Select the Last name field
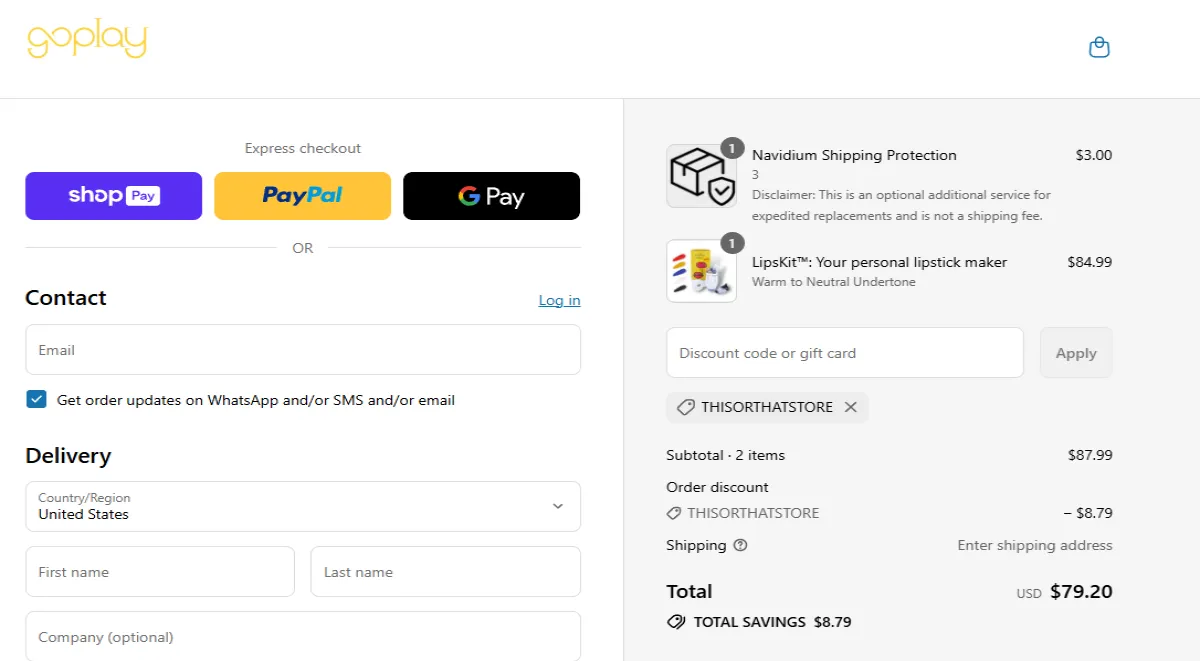Viewport: 1200px width, 661px height. [445, 571]
